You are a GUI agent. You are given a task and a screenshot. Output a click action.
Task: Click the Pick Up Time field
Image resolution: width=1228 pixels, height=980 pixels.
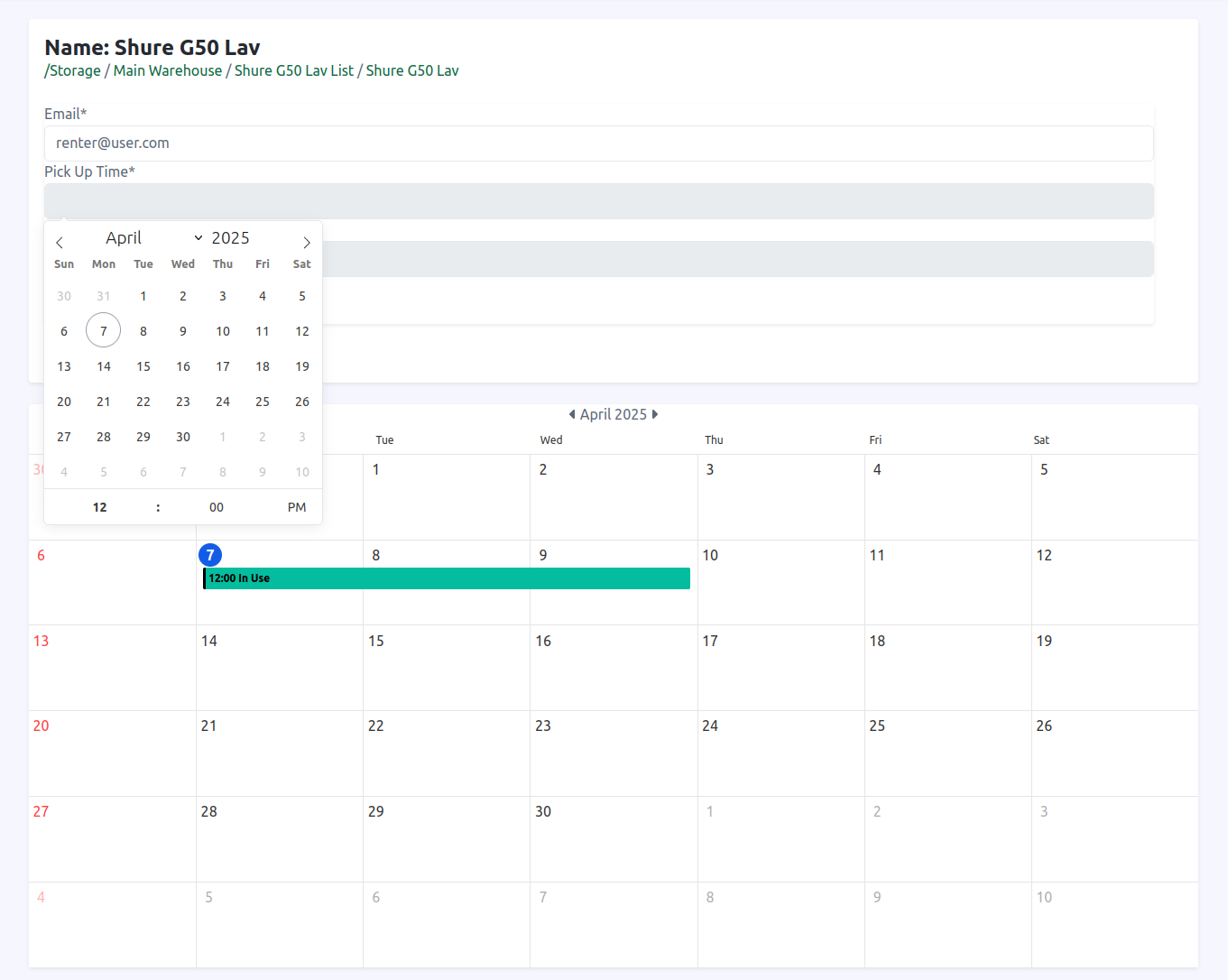tap(599, 201)
